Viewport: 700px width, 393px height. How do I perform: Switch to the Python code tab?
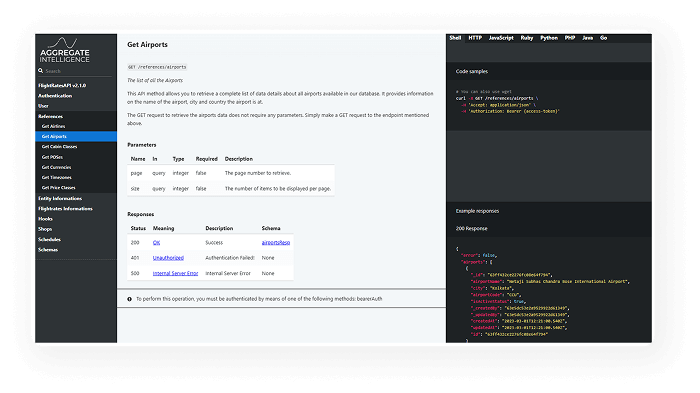pyautogui.click(x=549, y=38)
